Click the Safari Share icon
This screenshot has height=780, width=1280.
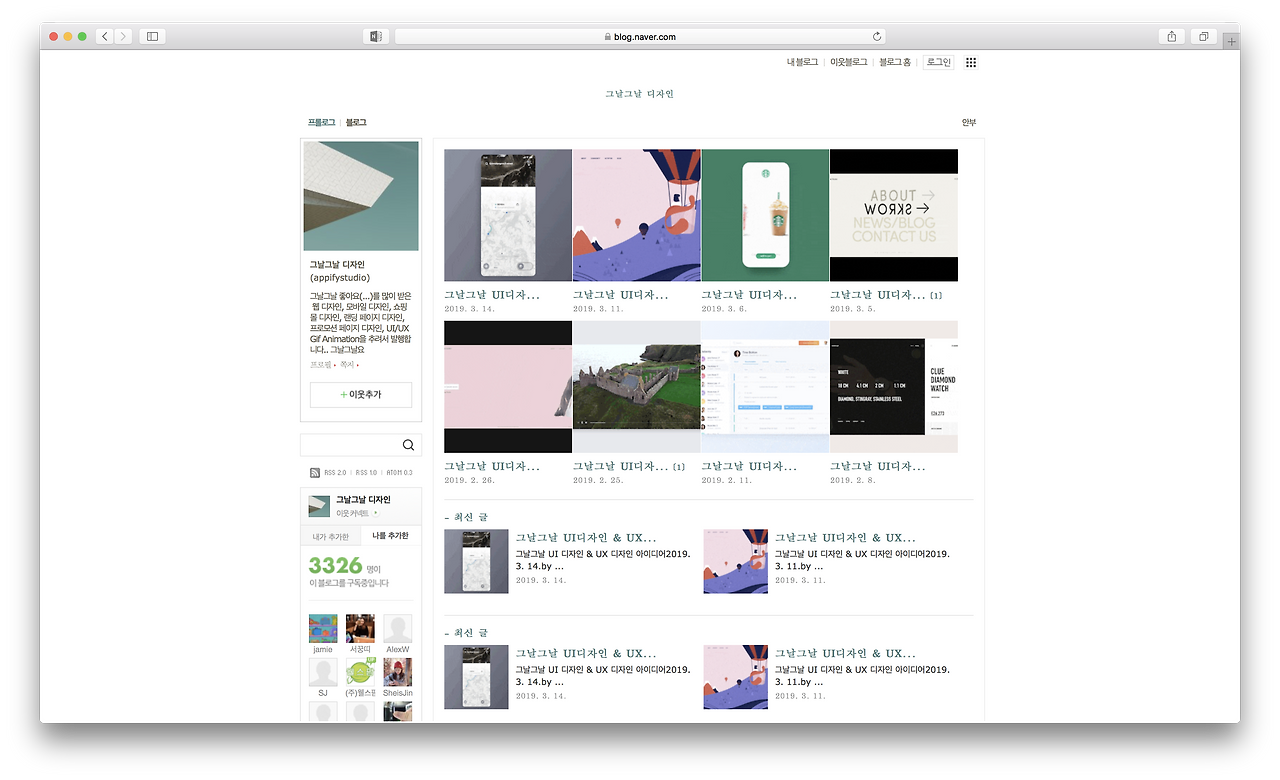tap(1171, 36)
